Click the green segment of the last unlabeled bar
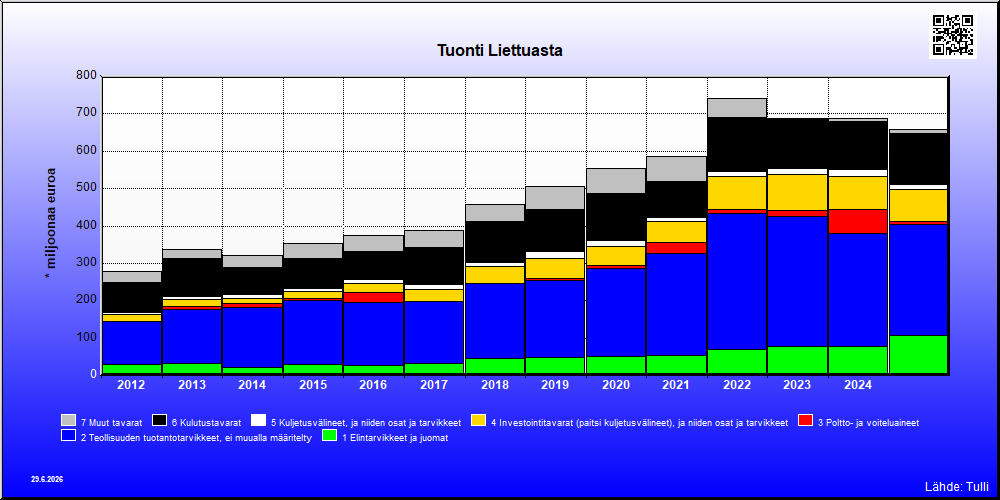 918,355
